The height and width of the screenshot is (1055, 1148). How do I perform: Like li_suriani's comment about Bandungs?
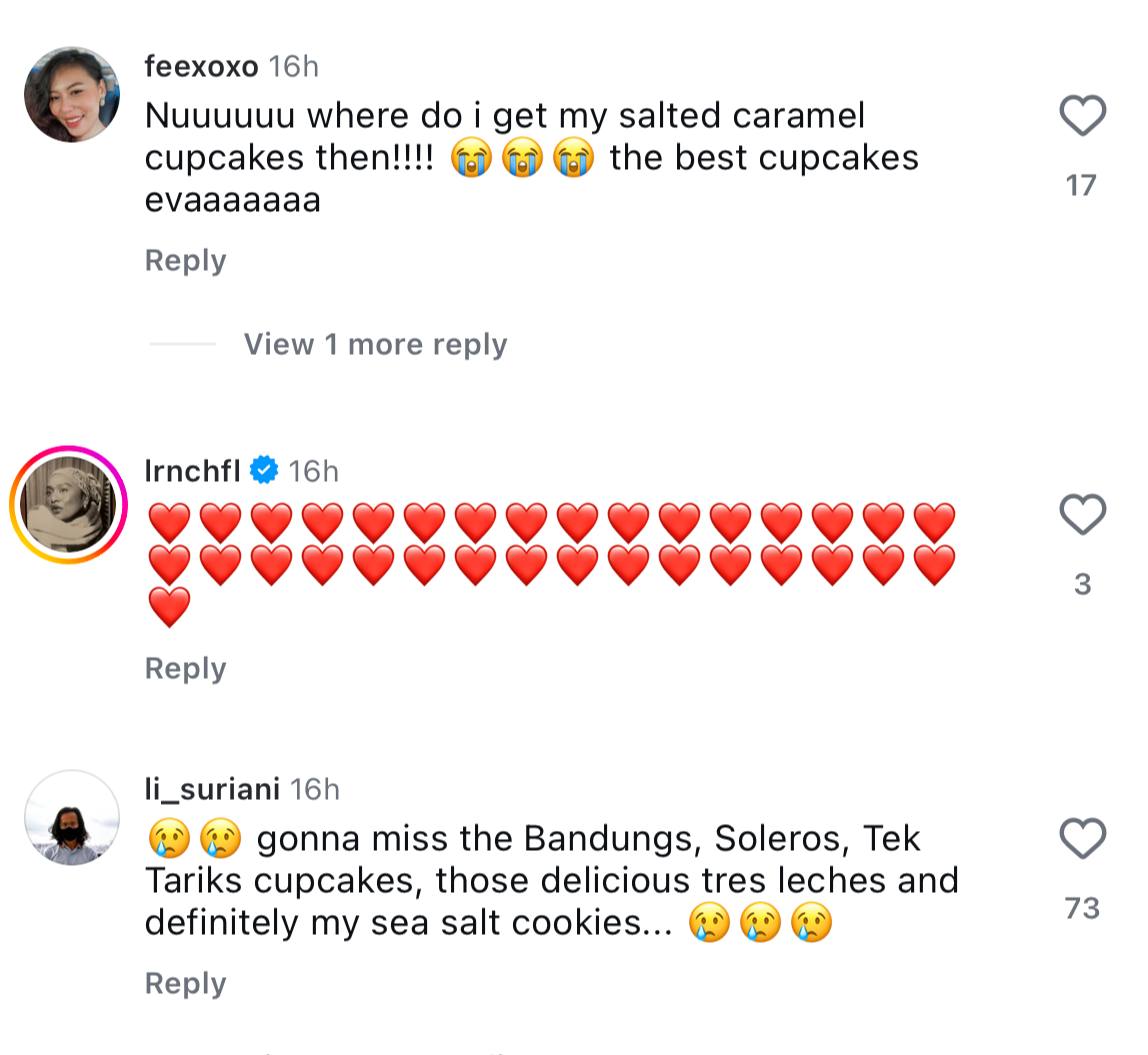click(1082, 838)
